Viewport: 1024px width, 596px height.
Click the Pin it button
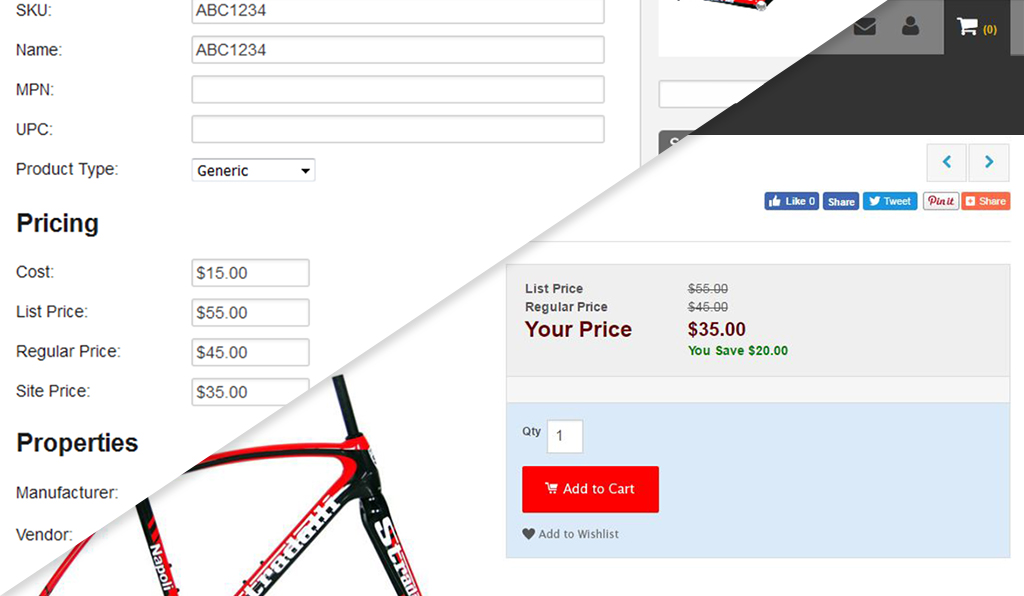coord(940,201)
